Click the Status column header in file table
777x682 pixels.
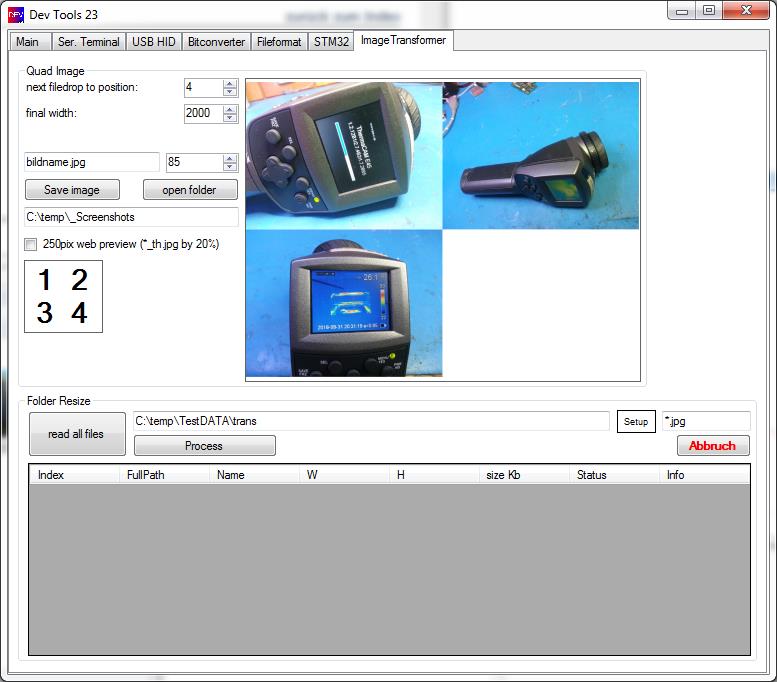(591, 475)
